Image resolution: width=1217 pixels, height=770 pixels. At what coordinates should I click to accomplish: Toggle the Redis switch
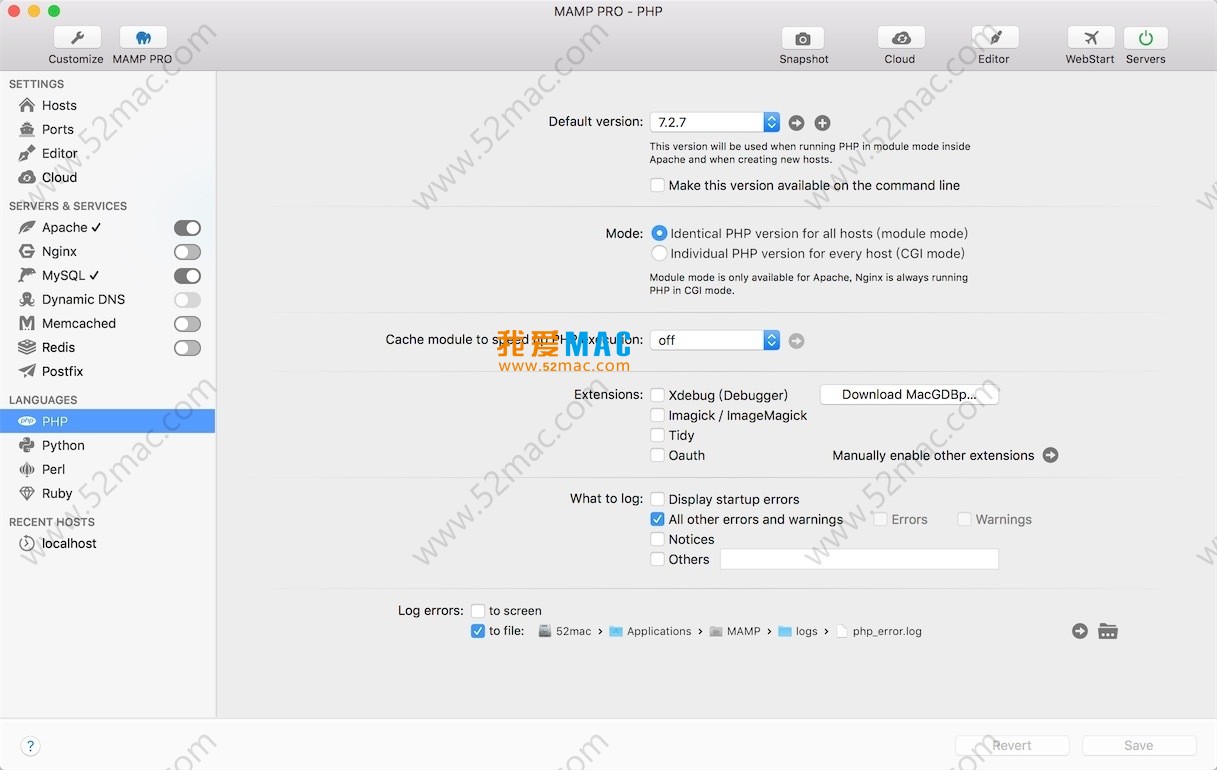[187, 348]
